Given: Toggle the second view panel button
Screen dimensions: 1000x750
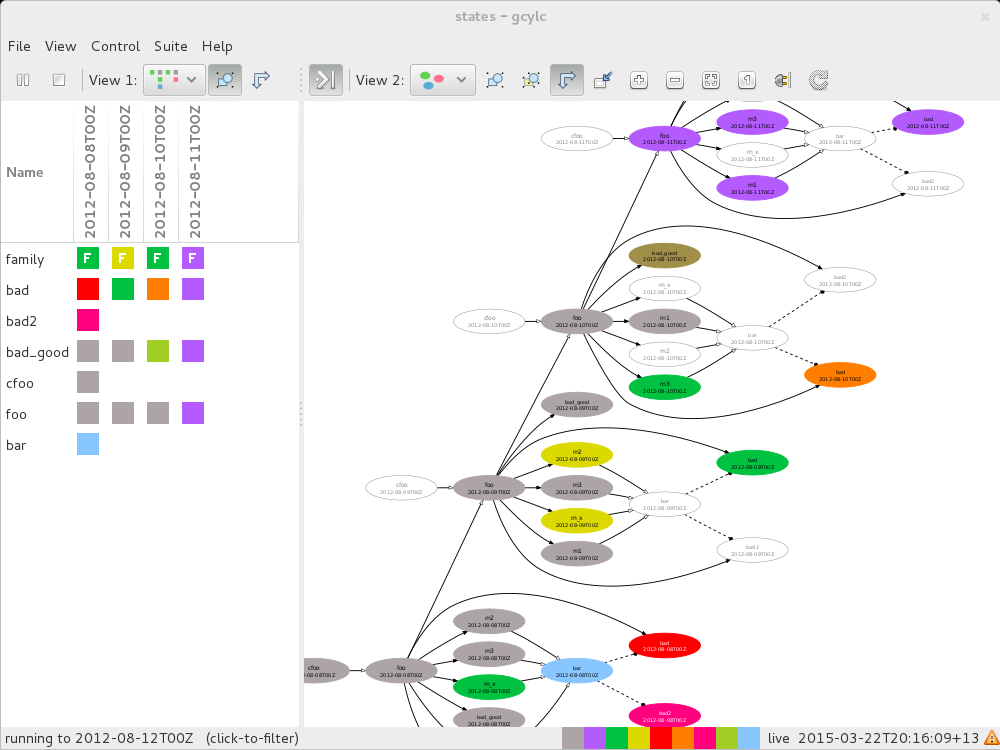Looking at the screenshot, I should (326, 80).
